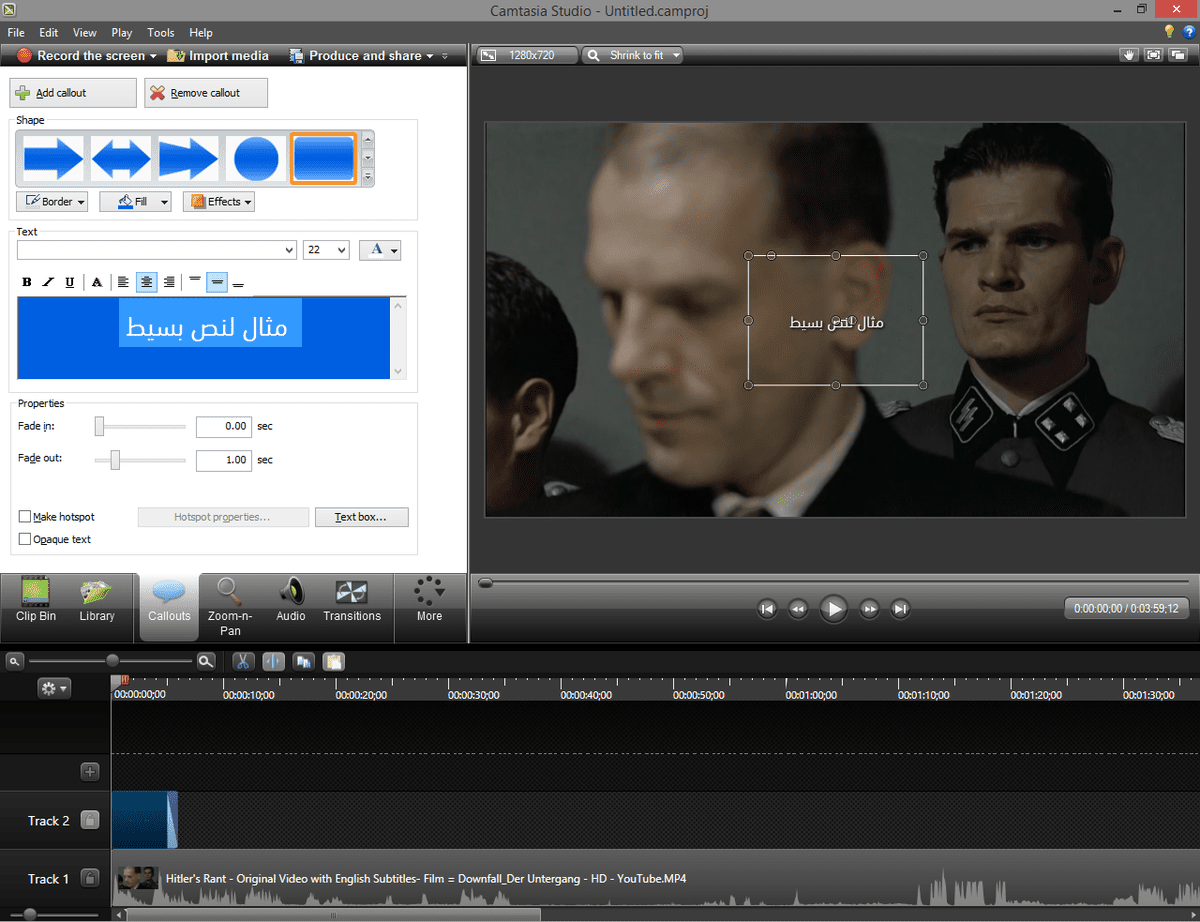Align callout text to the left
1200x922 pixels.
click(124, 283)
